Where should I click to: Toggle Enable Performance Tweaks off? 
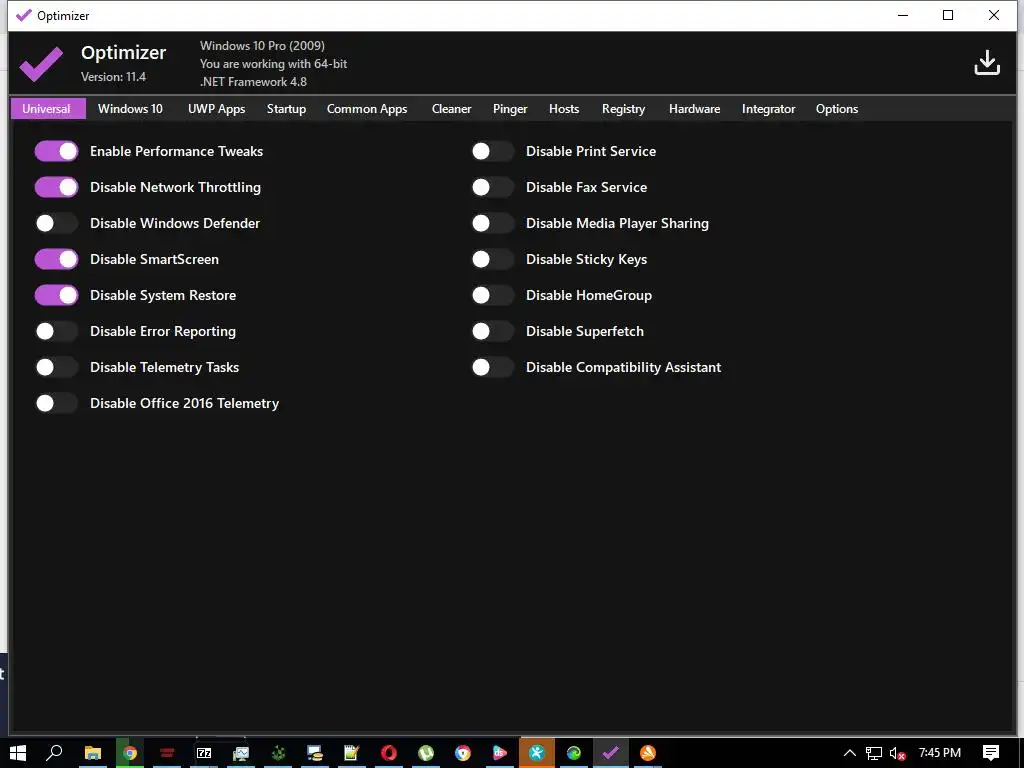pos(56,152)
